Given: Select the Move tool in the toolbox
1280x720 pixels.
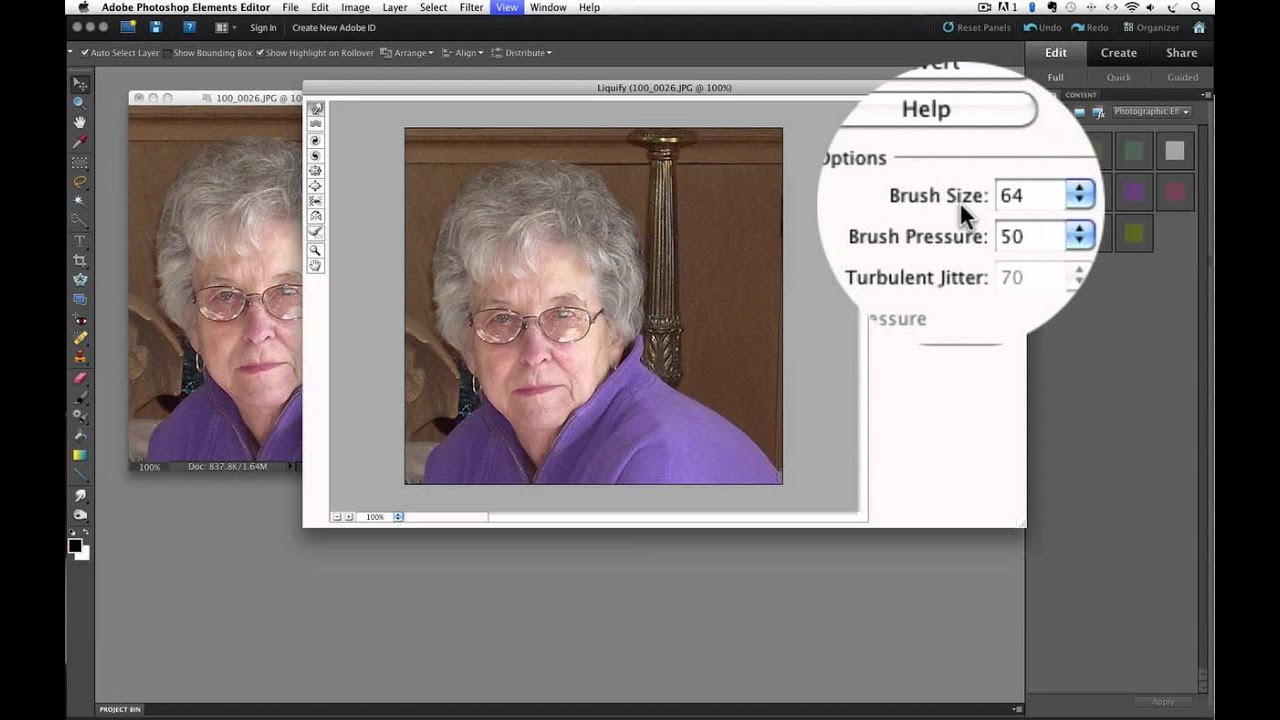Looking at the screenshot, I should click(x=80, y=83).
